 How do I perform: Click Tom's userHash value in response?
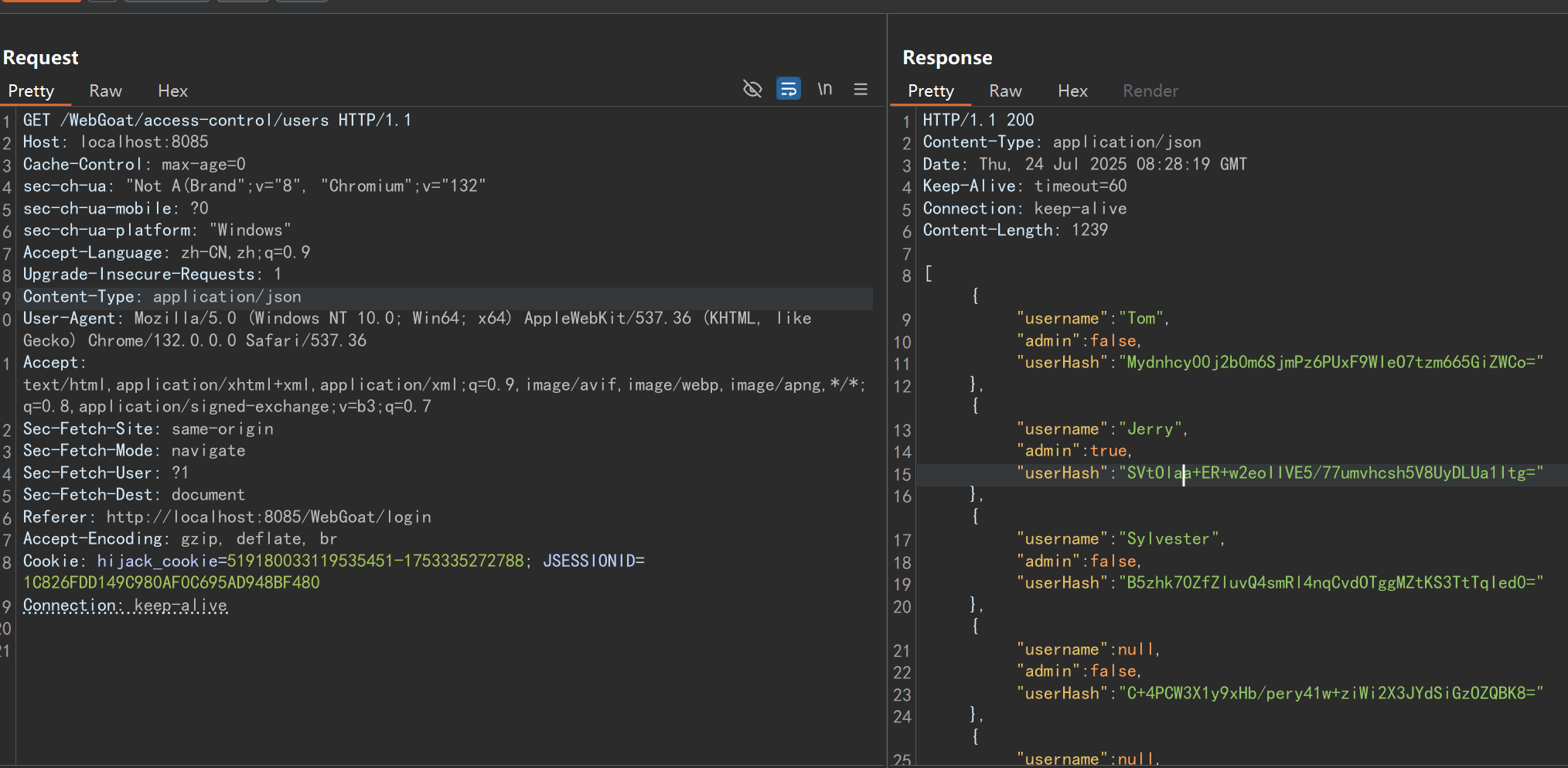(x=1331, y=363)
